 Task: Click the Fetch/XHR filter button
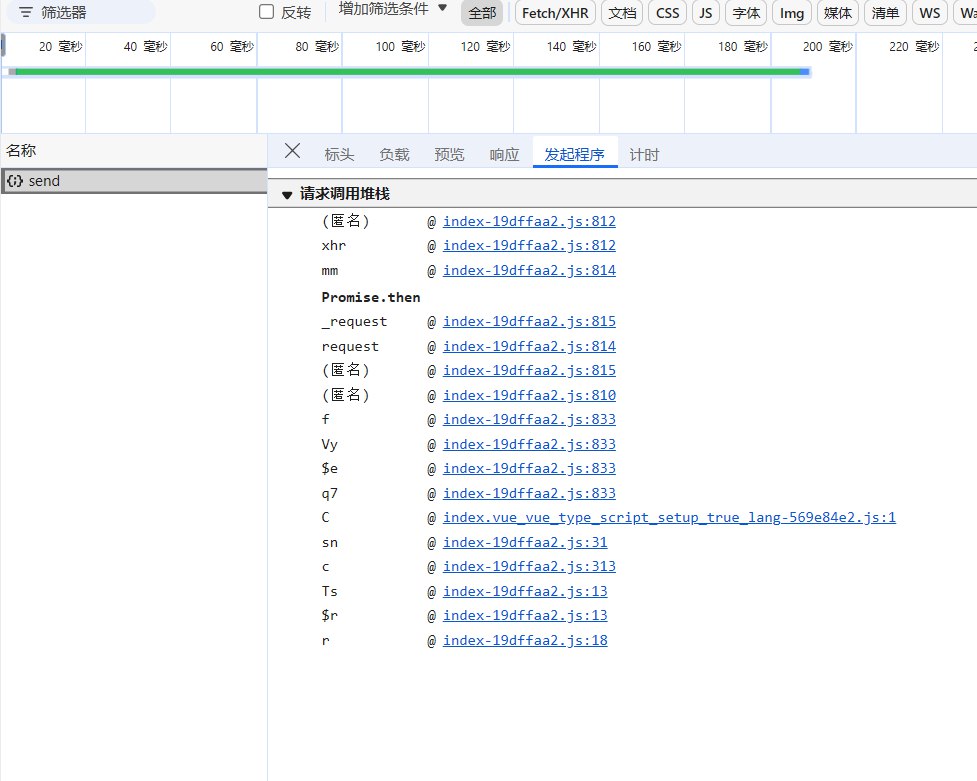pos(554,13)
